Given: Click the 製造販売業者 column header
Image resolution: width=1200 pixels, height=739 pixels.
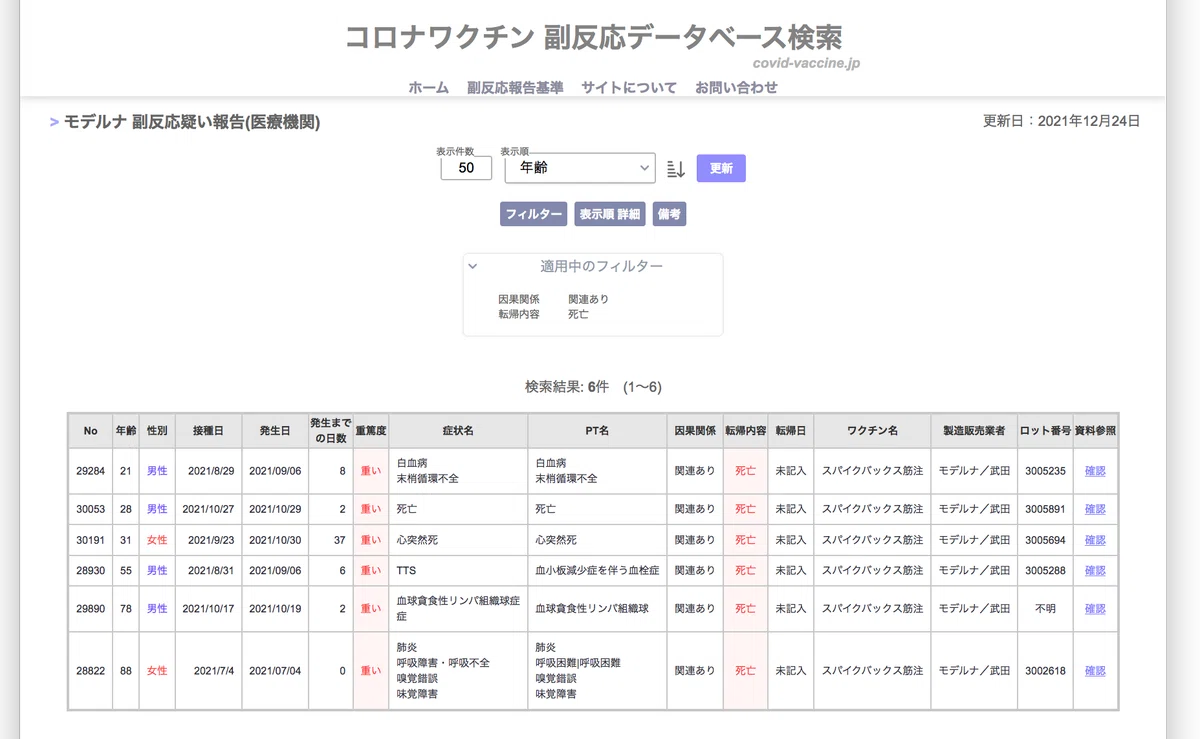Looking at the screenshot, I should click(x=974, y=431).
